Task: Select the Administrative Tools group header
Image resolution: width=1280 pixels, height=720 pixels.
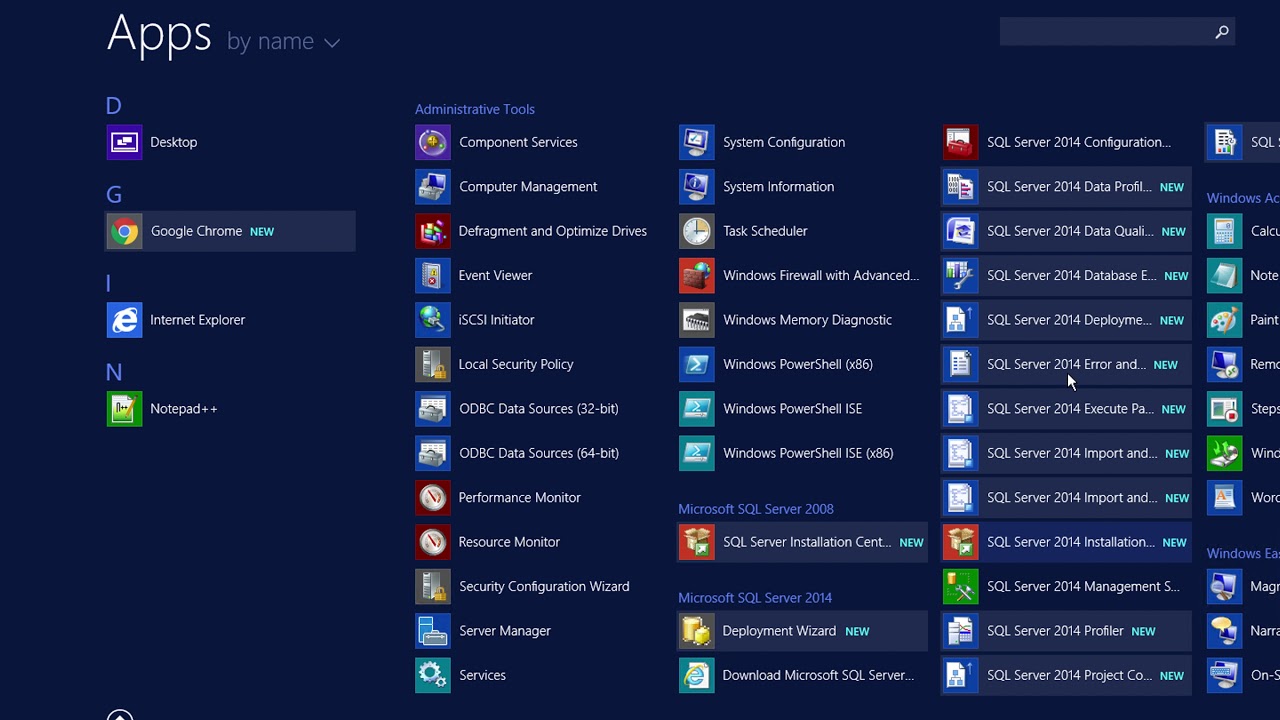Action: pos(475,109)
